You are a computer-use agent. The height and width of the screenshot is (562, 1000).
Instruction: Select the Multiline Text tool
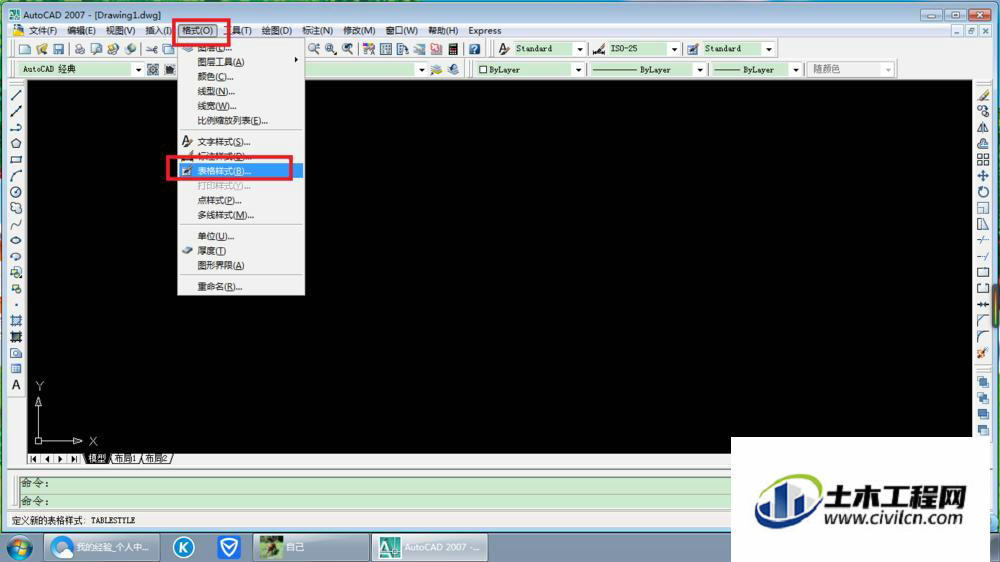click(x=16, y=385)
